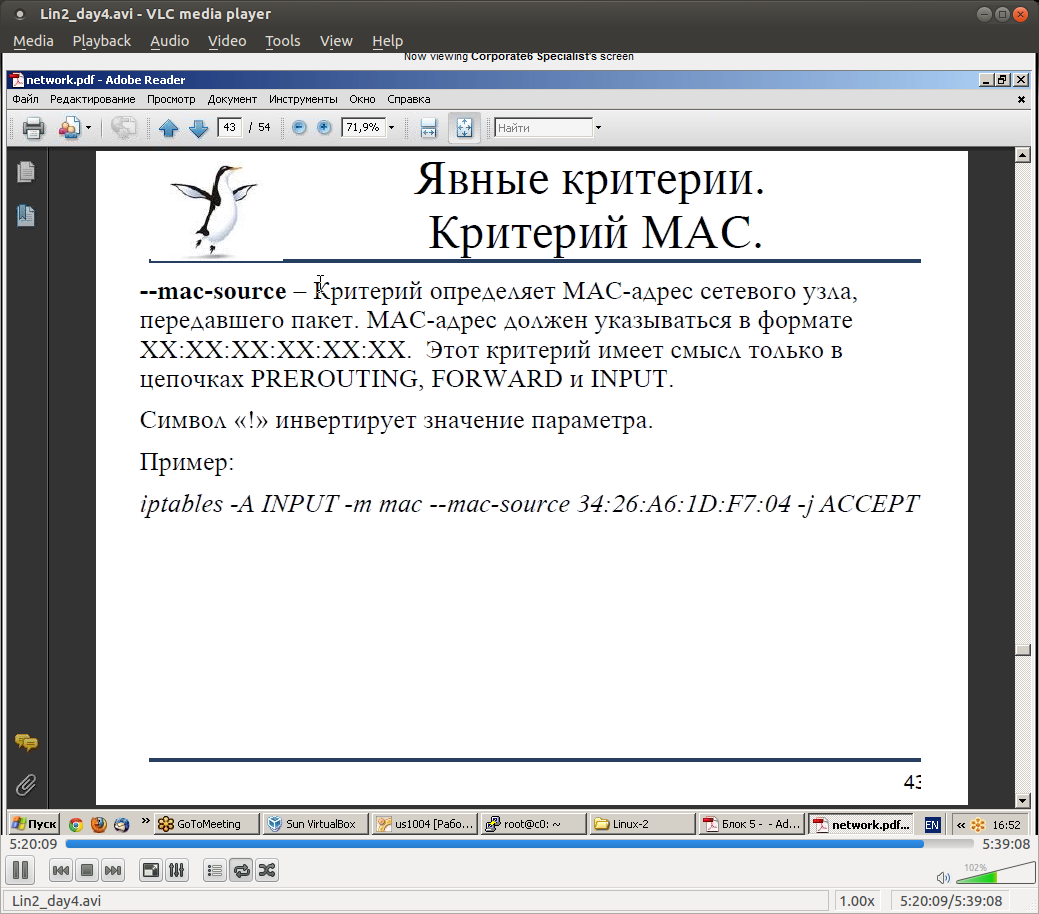This screenshot has width=1039, height=914.
Task: Open the Tools menu in VLC
Action: coord(282,41)
